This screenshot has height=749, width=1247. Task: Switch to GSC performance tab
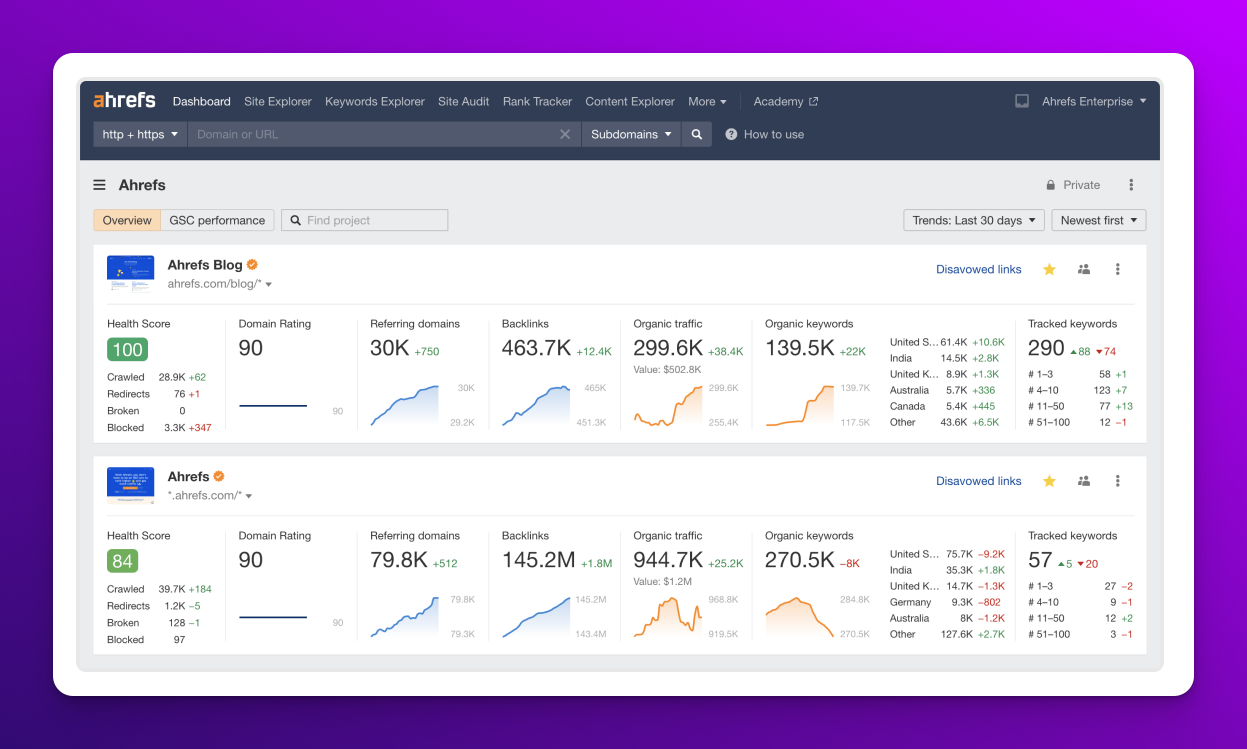point(217,220)
